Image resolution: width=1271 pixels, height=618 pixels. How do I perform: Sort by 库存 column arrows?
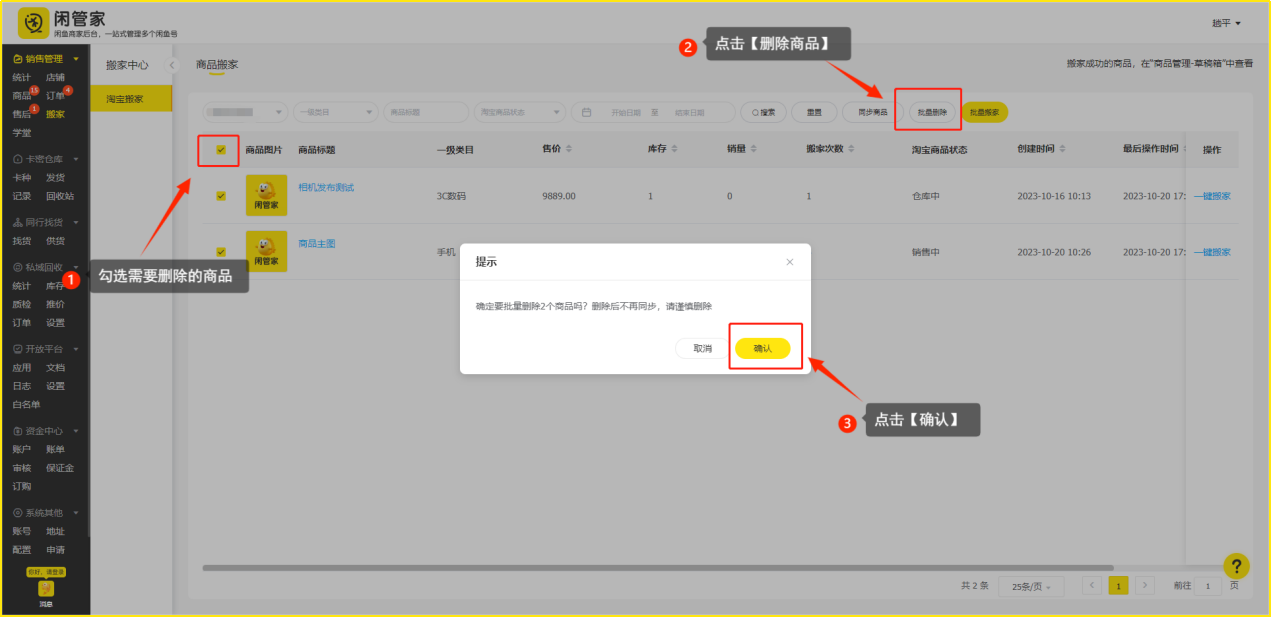pyautogui.click(x=674, y=149)
